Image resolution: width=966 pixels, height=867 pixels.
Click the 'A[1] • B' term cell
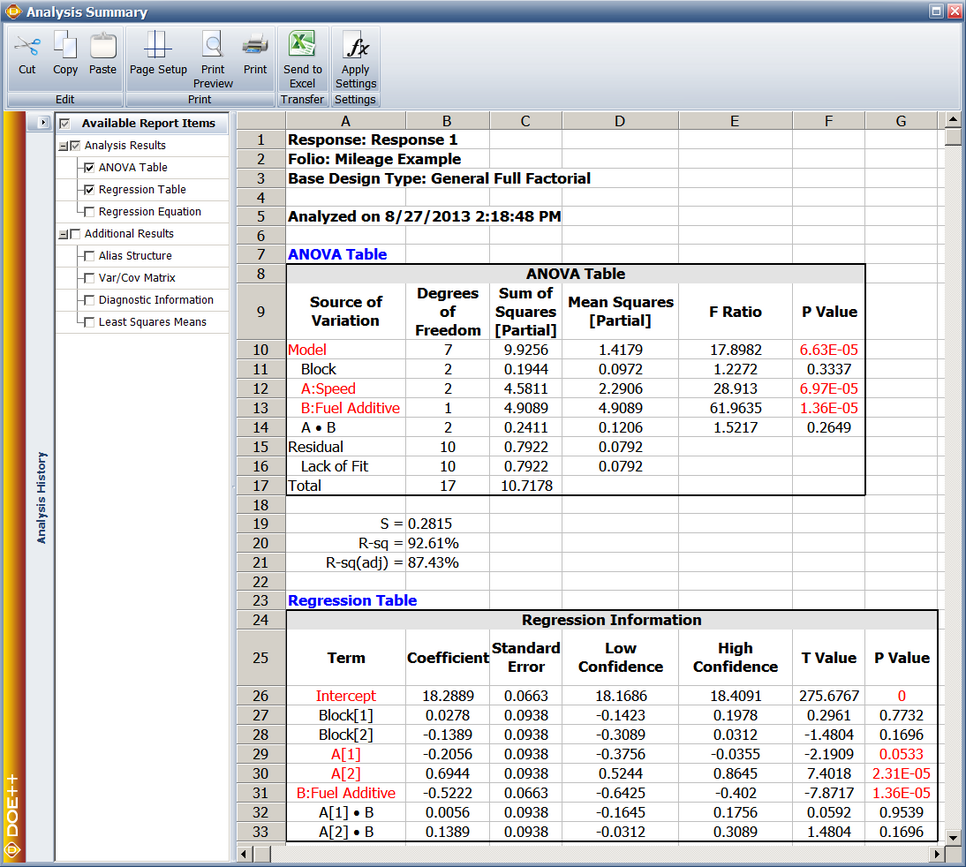point(346,813)
